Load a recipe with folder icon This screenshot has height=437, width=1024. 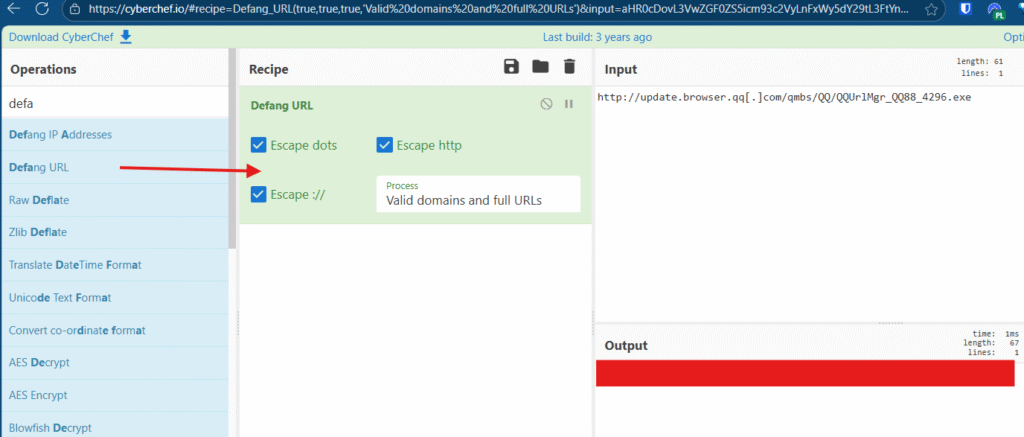tap(540, 67)
